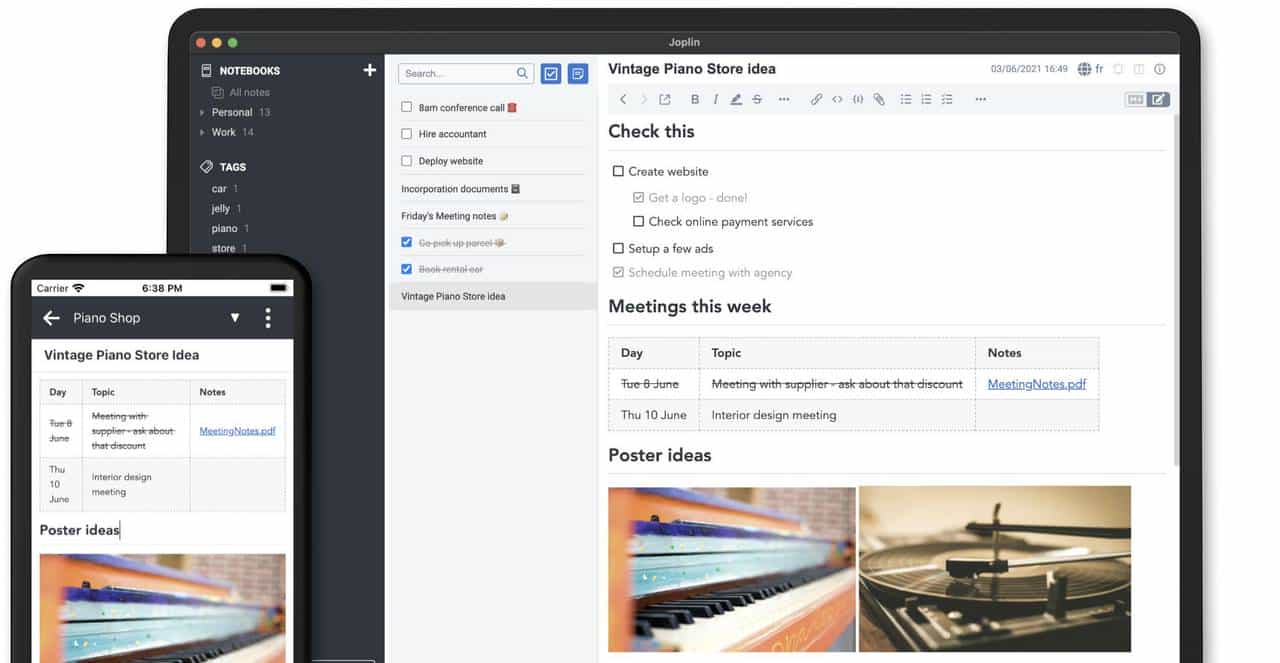This screenshot has height=663, width=1280.
Task: Toggle italic formatting
Action: 716,99
